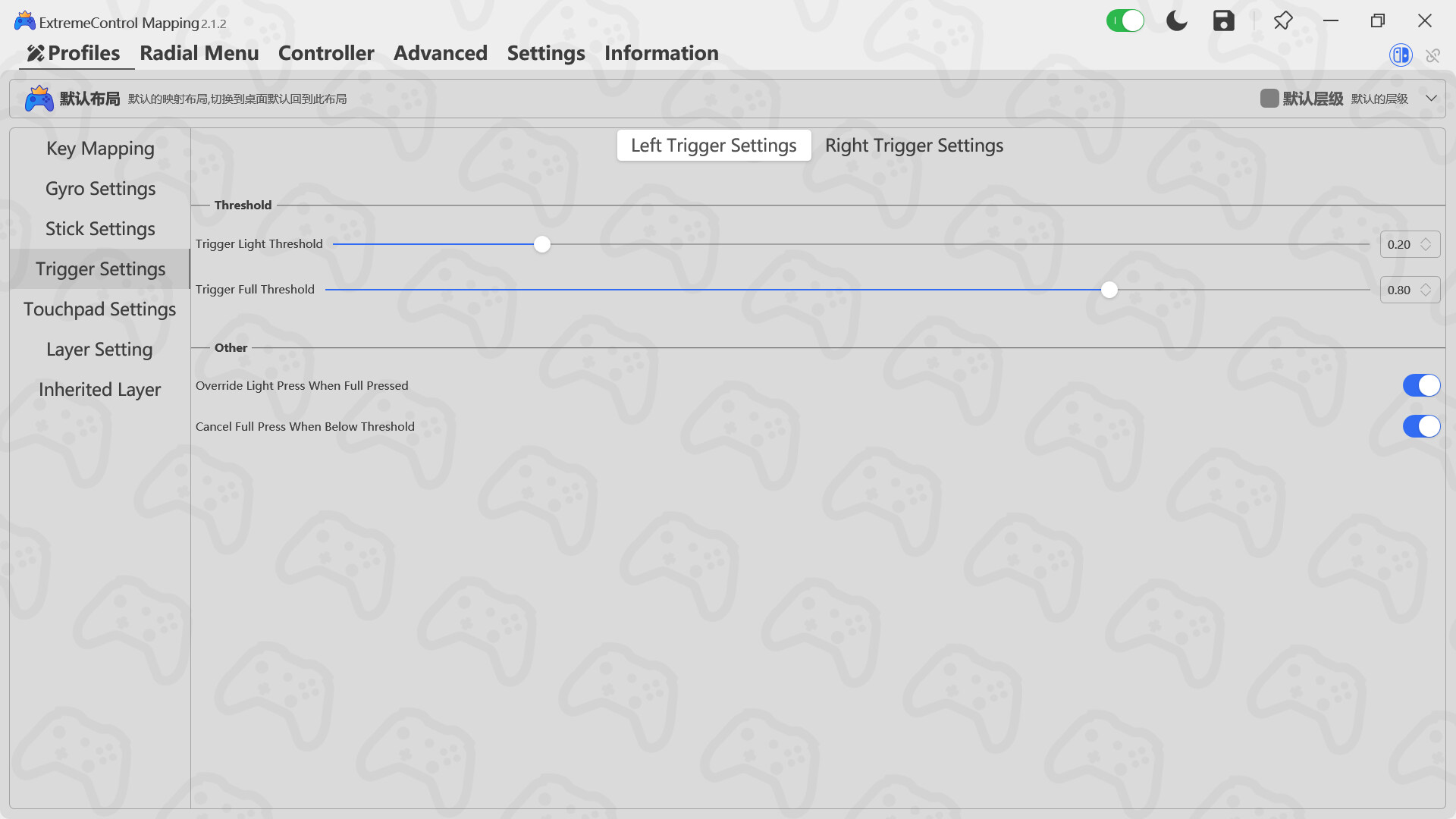Screen dimensions: 1456x819
Task: Open the Trigger Full Threshold value stepper
Action: coord(1425,290)
